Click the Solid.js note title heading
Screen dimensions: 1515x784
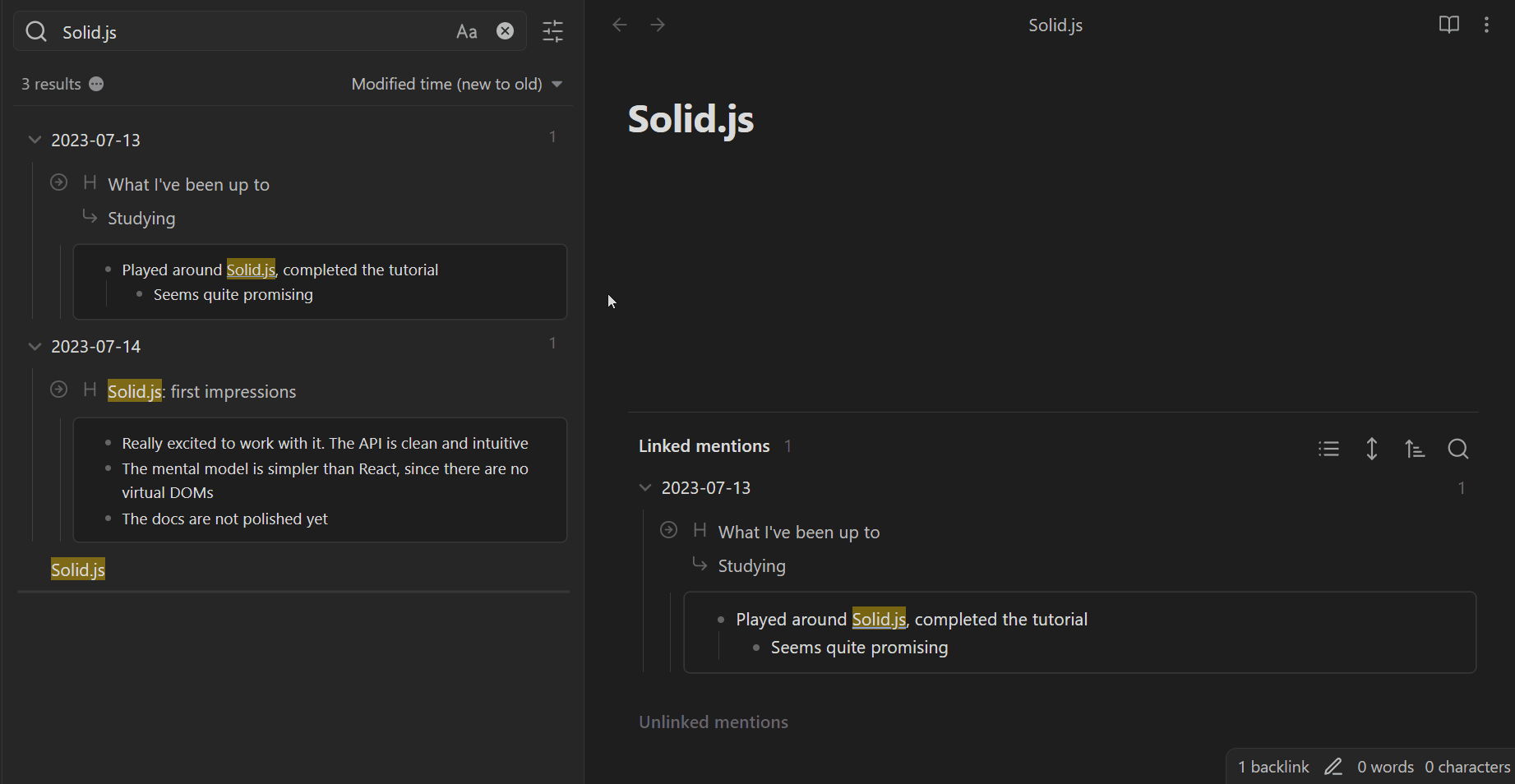(691, 119)
